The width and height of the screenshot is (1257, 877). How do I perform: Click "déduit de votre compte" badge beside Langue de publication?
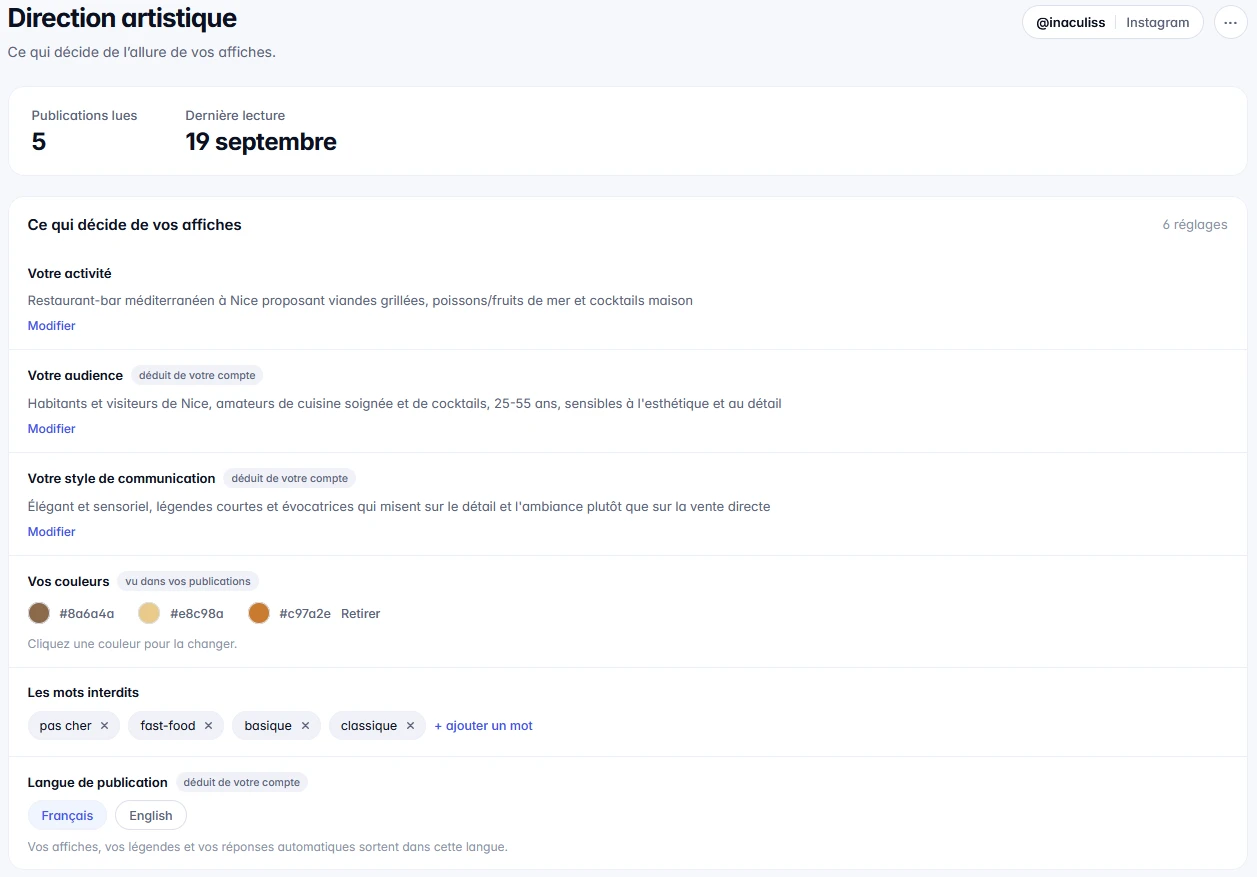point(242,782)
